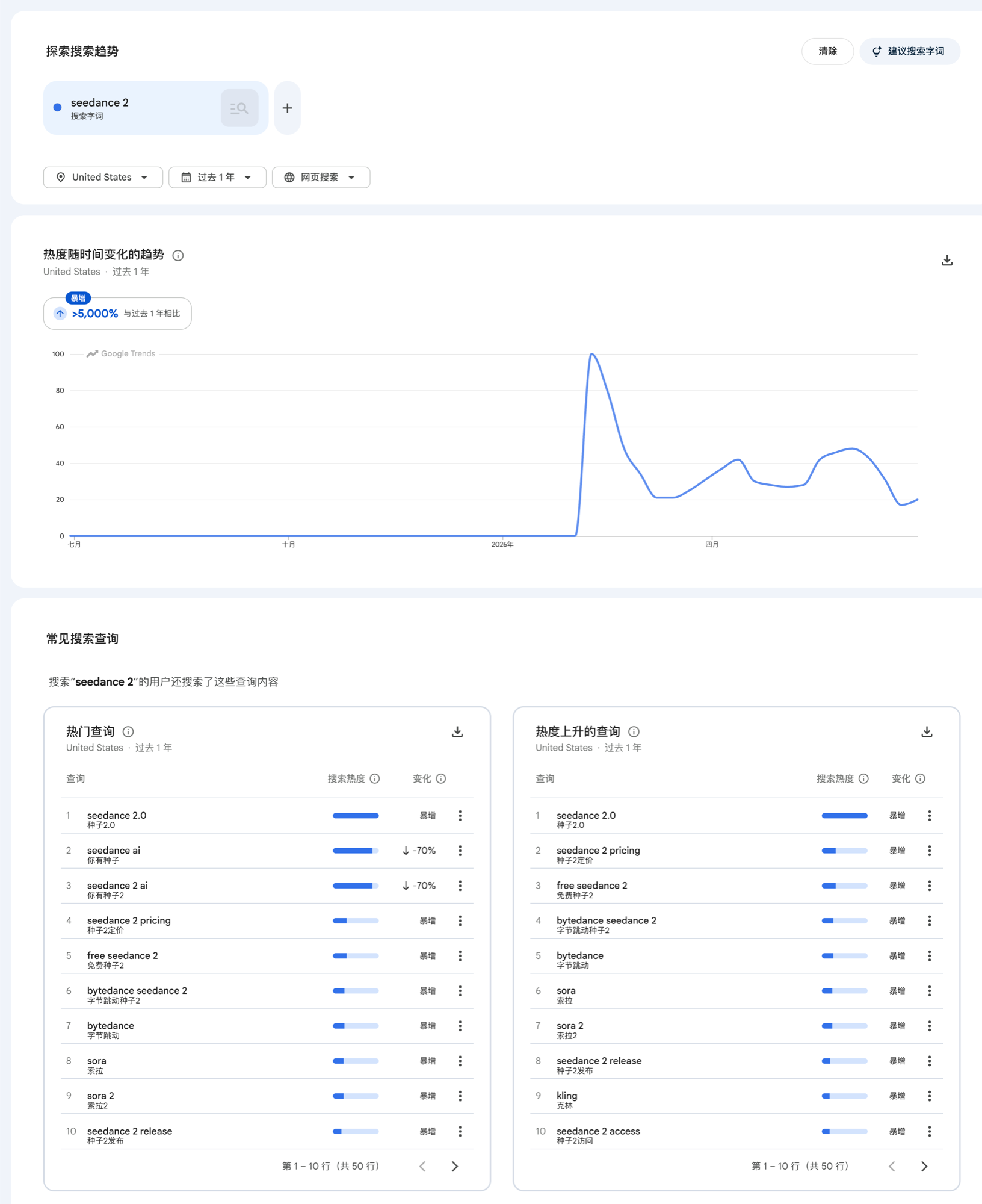982x1204 pixels.
Task: Show 搜索热度 info icon in 热度上升的查询 table
Action: point(863,778)
